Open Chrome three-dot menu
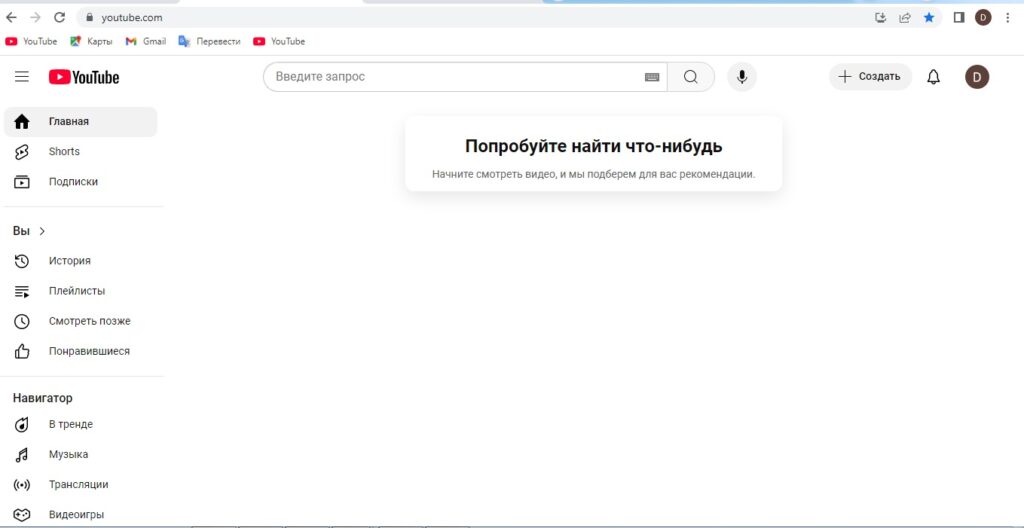This screenshot has width=1024, height=528. click(x=1007, y=17)
